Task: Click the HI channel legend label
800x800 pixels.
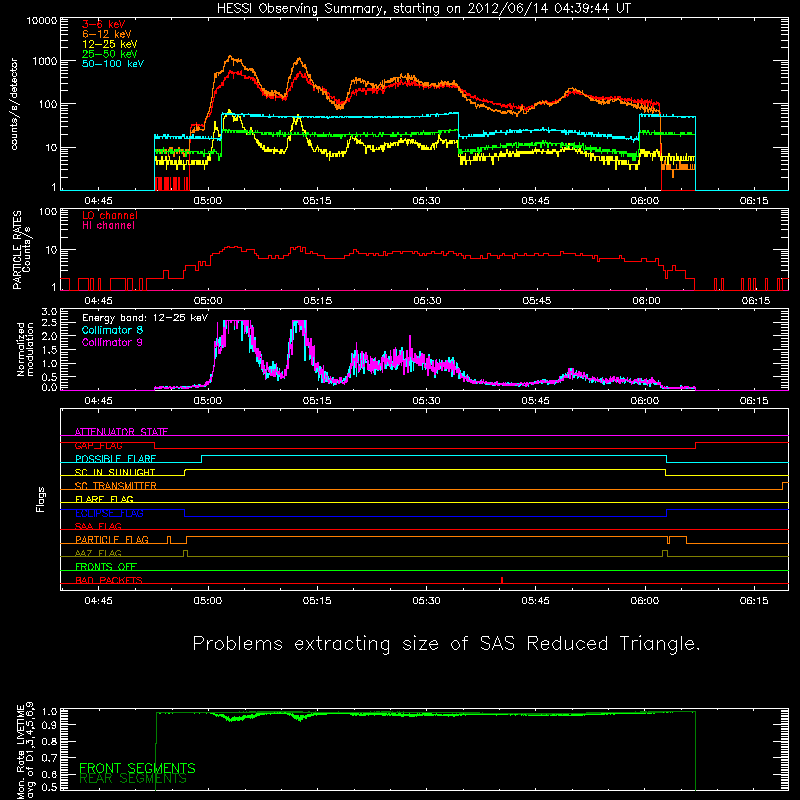Action: pos(108,225)
